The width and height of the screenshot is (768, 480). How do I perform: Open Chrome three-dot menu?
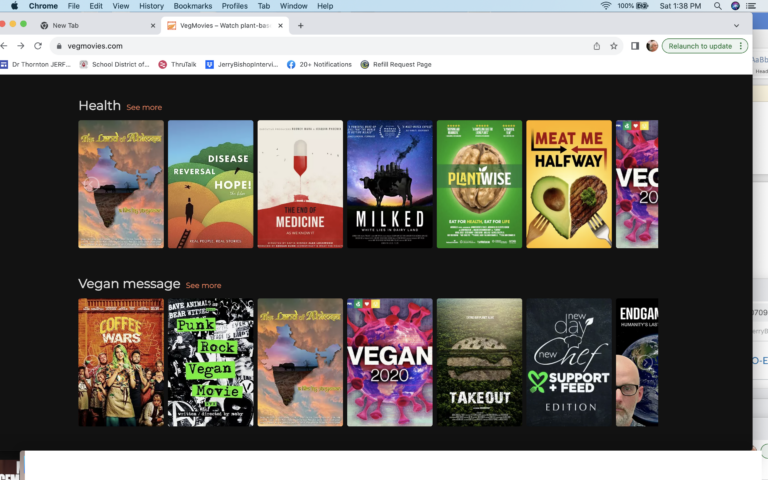(x=741, y=46)
